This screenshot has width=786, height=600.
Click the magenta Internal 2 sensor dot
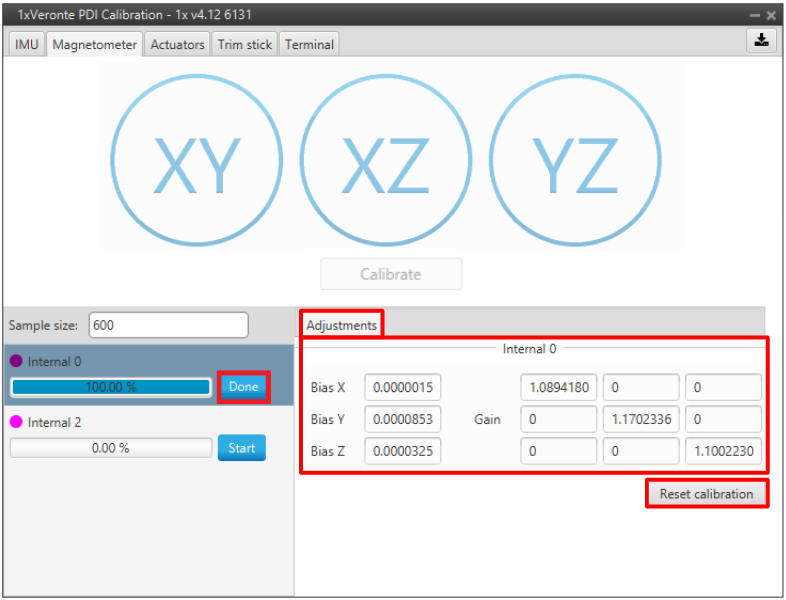16,422
